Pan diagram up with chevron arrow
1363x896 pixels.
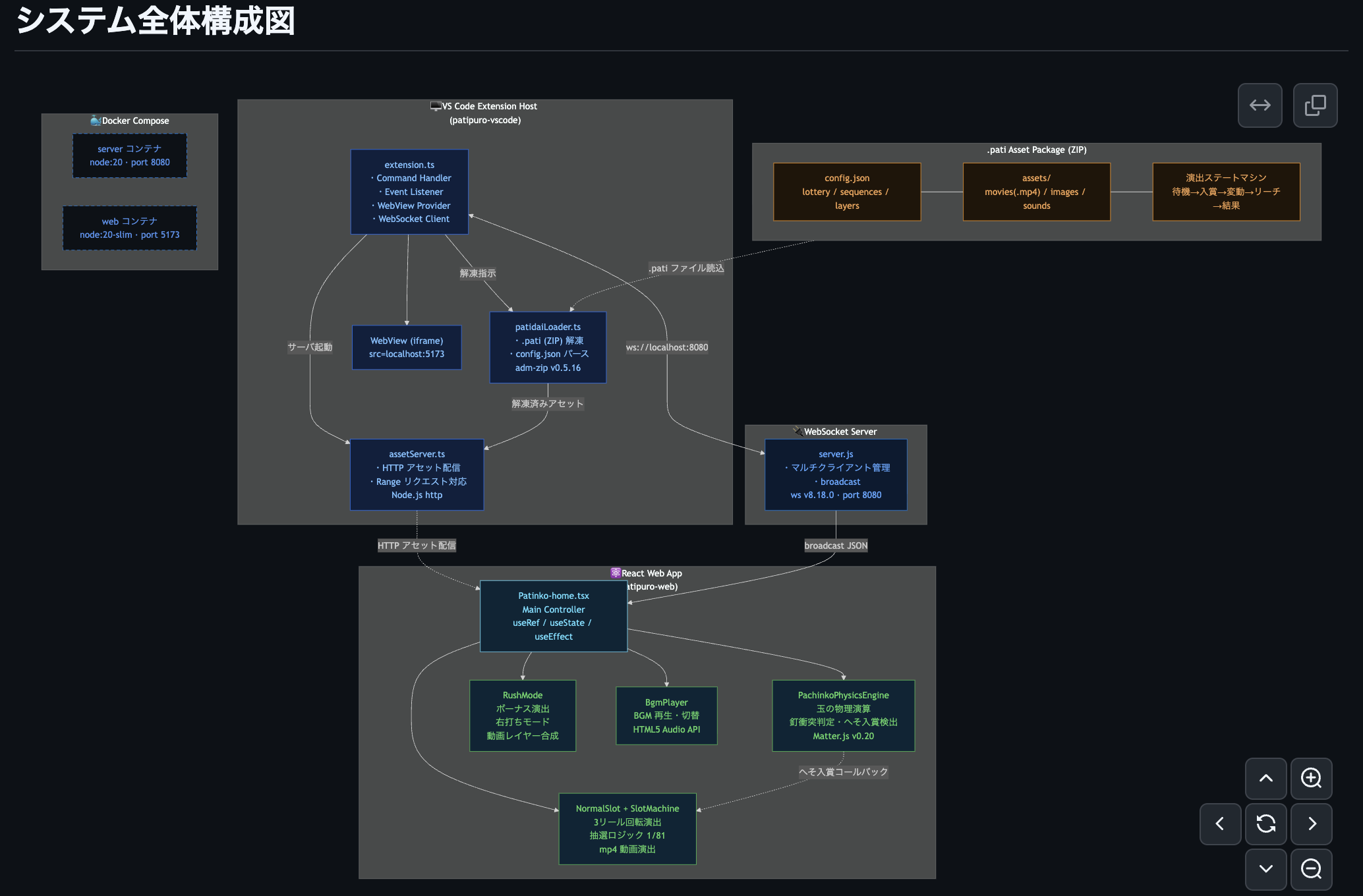pyautogui.click(x=1265, y=778)
